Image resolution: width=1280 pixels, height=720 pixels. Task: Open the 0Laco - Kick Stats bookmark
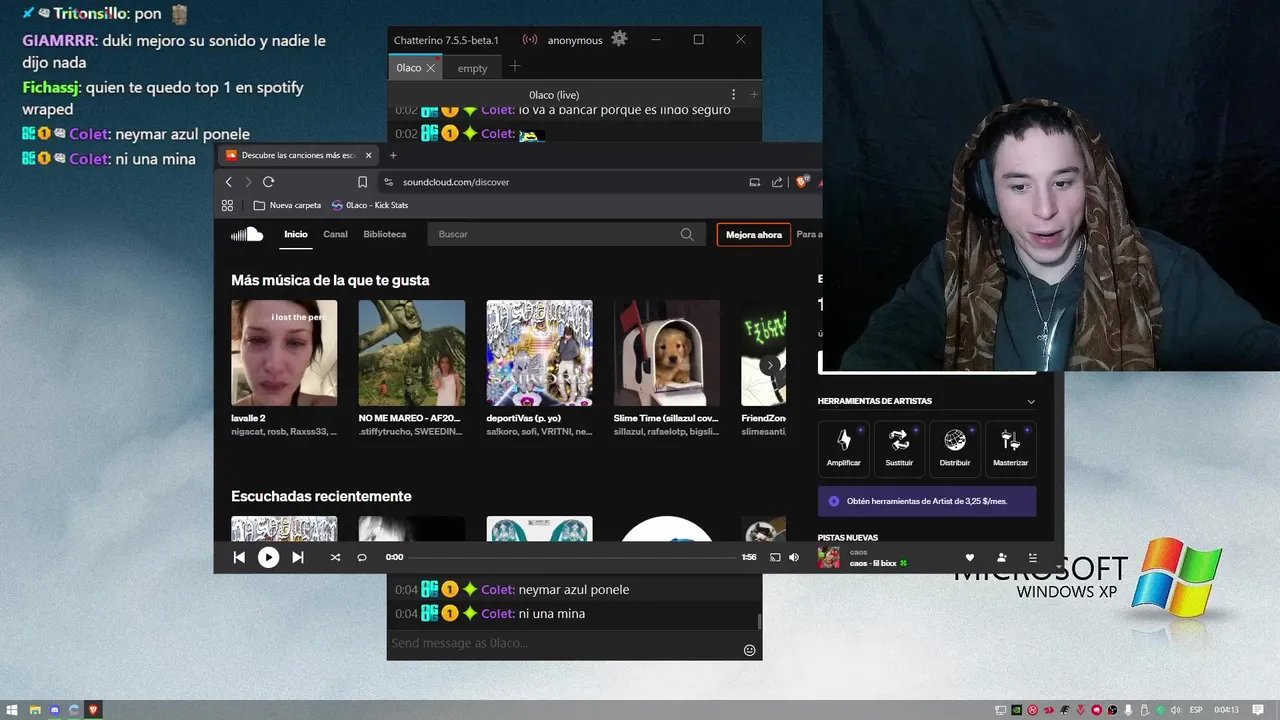point(370,205)
